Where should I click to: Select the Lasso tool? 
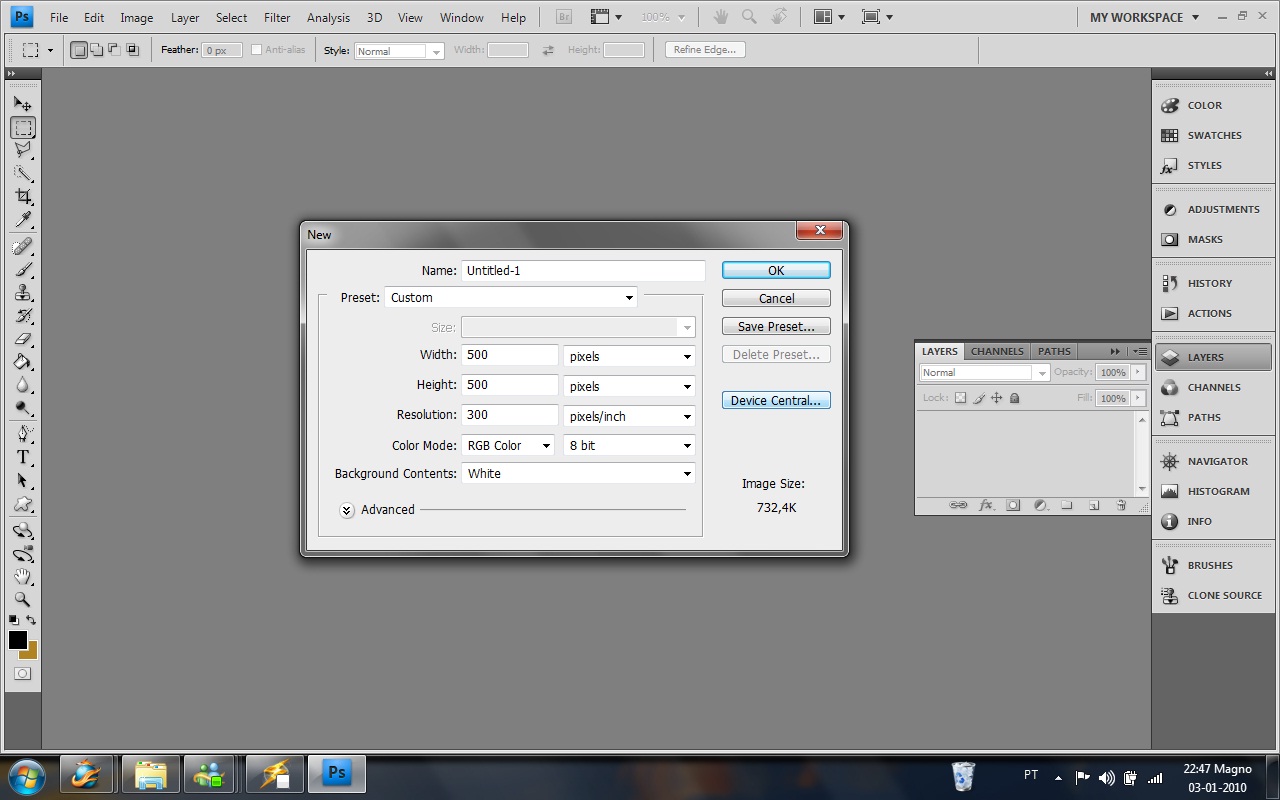[x=23, y=150]
